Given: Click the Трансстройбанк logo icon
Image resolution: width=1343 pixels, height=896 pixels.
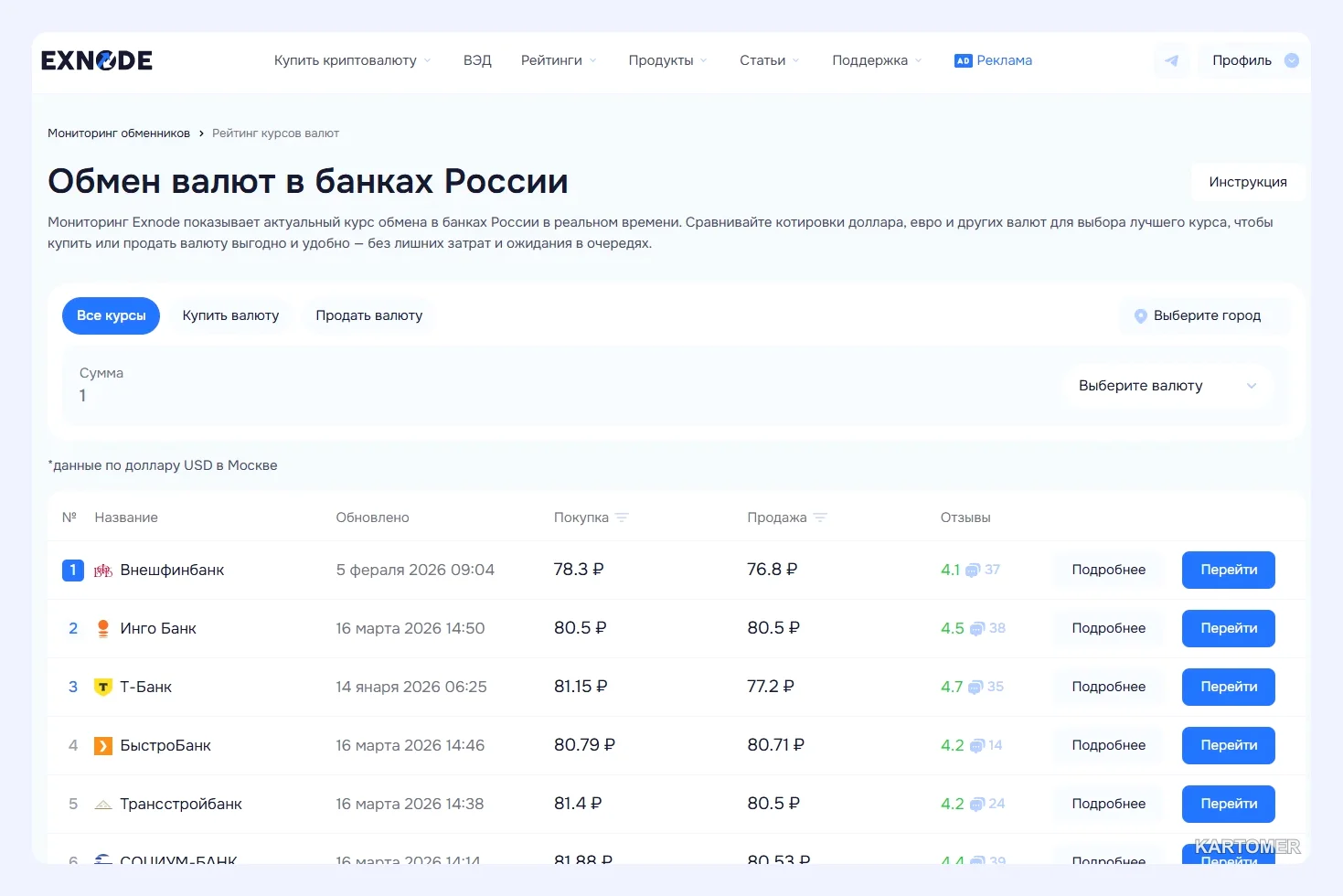Looking at the screenshot, I should coord(103,805).
